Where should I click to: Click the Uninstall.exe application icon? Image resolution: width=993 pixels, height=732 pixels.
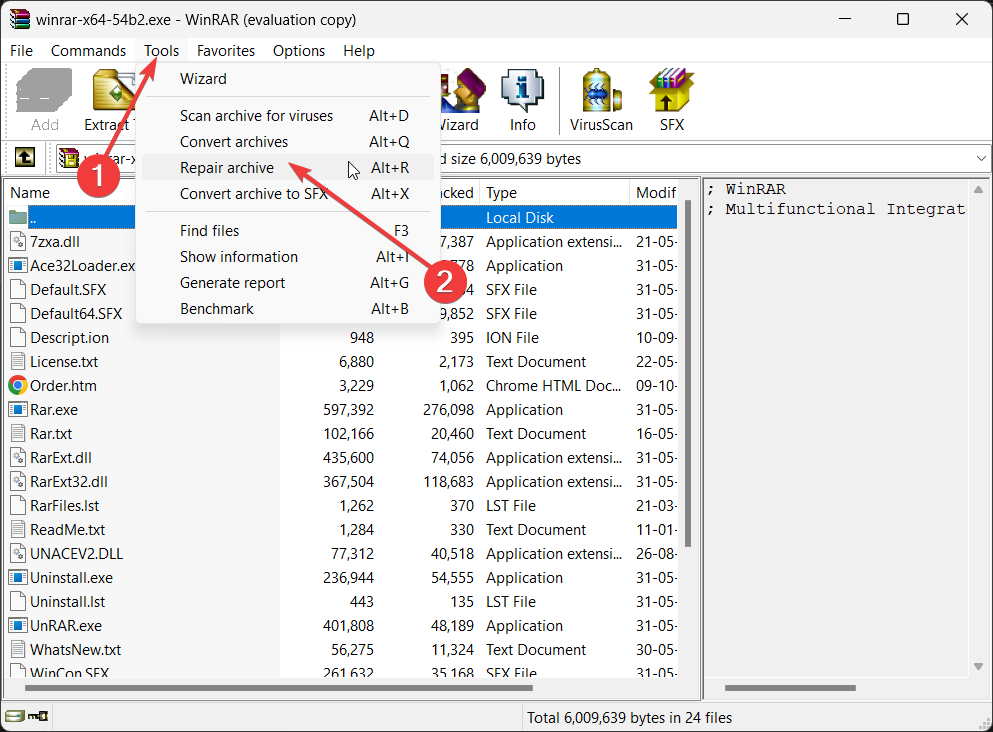click(18, 577)
